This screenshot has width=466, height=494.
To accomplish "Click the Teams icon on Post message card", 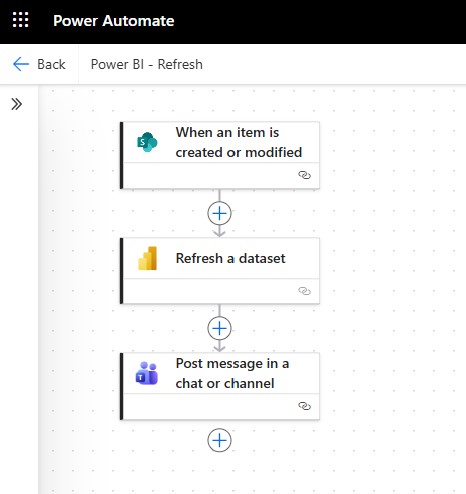I will click(147, 373).
